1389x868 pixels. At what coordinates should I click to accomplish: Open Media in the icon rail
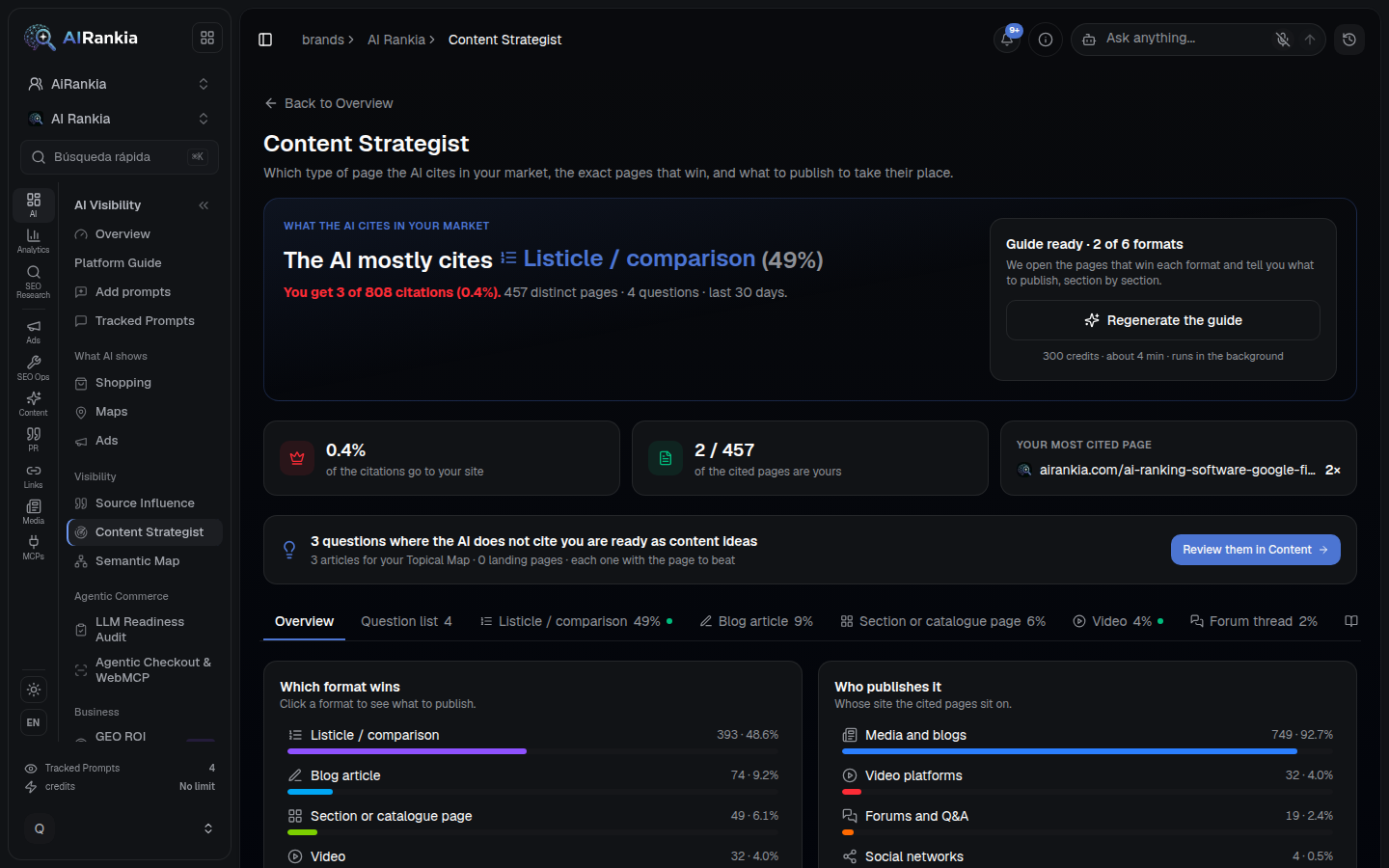click(x=33, y=512)
